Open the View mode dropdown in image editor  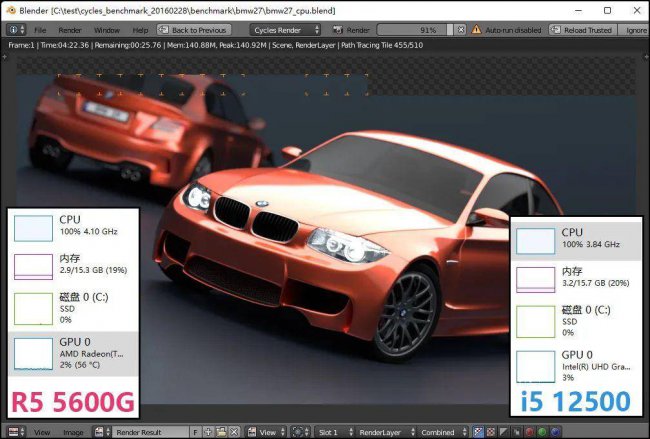[x=267, y=432]
